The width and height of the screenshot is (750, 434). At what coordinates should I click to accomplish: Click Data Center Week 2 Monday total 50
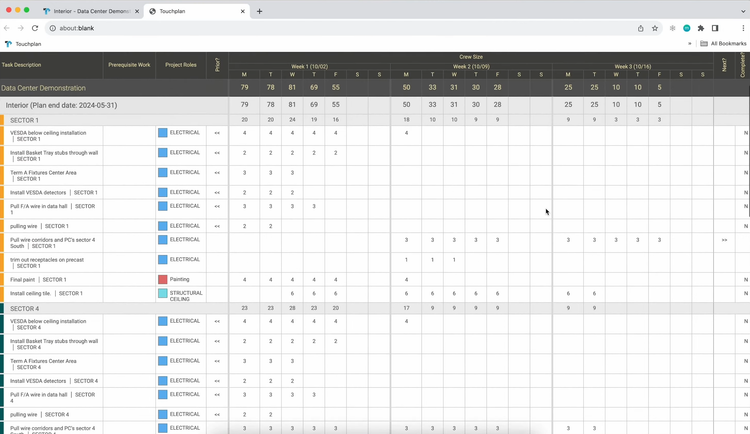(406, 88)
